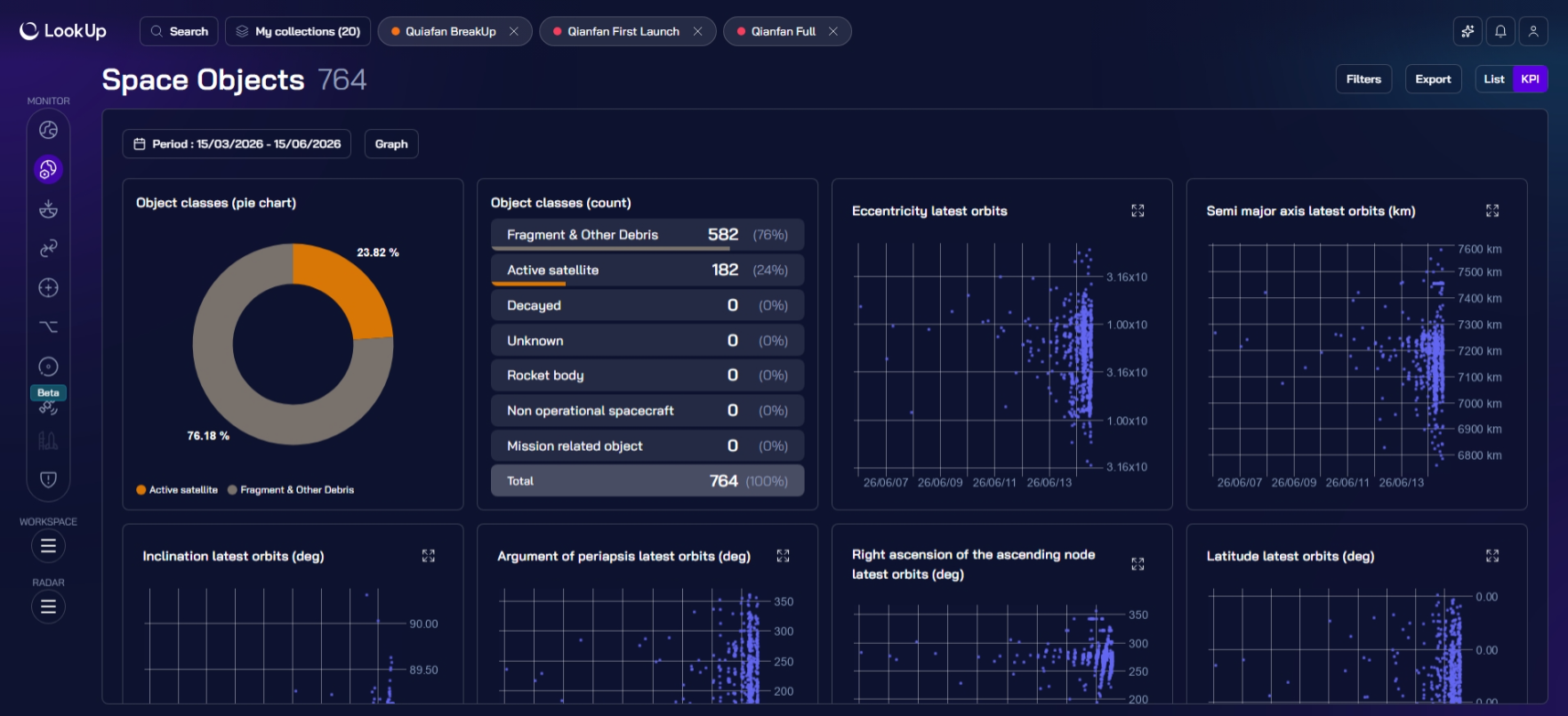Click the 76.18 % pie label
The height and width of the screenshot is (716, 1568).
208,436
